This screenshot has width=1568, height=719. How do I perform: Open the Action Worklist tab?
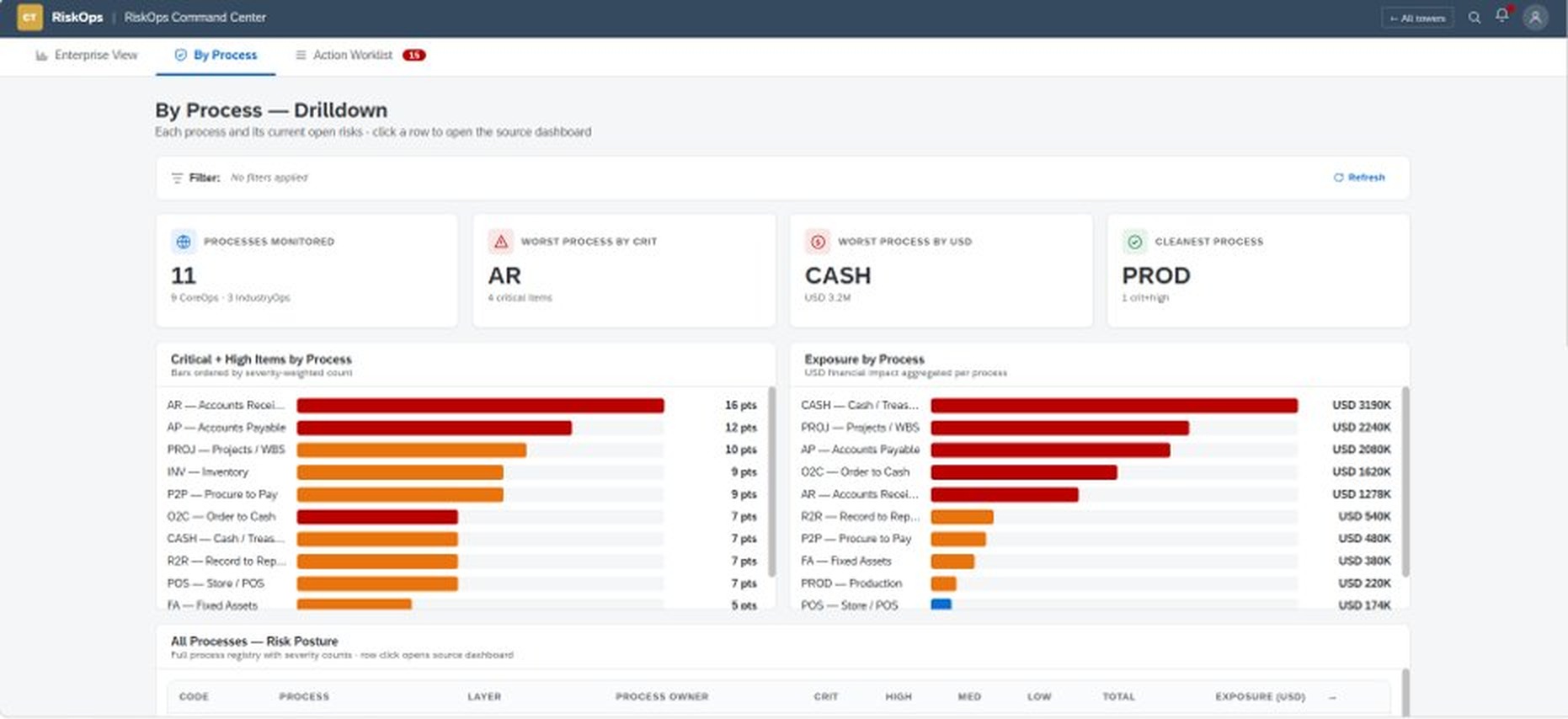[360, 56]
